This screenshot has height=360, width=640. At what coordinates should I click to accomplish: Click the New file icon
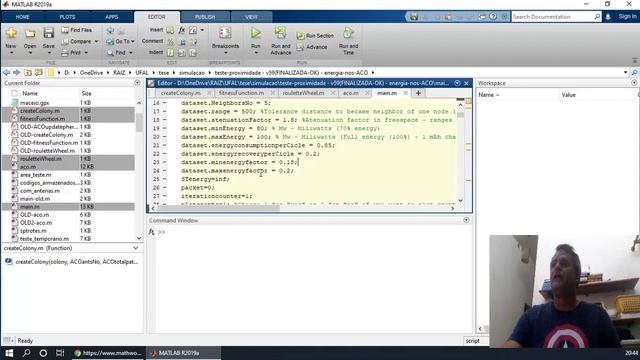pyautogui.click(x=11, y=33)
